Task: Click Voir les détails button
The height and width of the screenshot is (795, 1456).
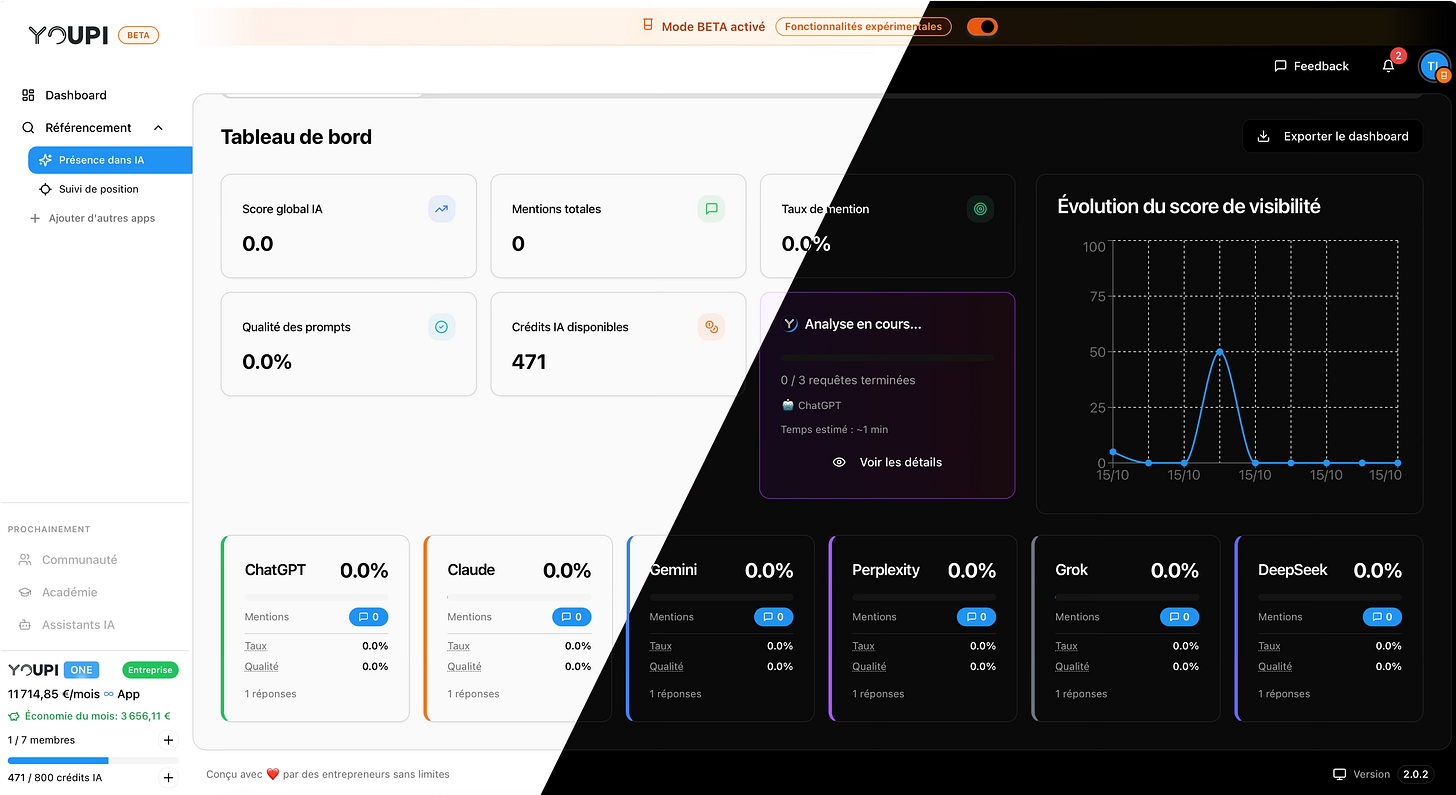Action: point(887,462)
